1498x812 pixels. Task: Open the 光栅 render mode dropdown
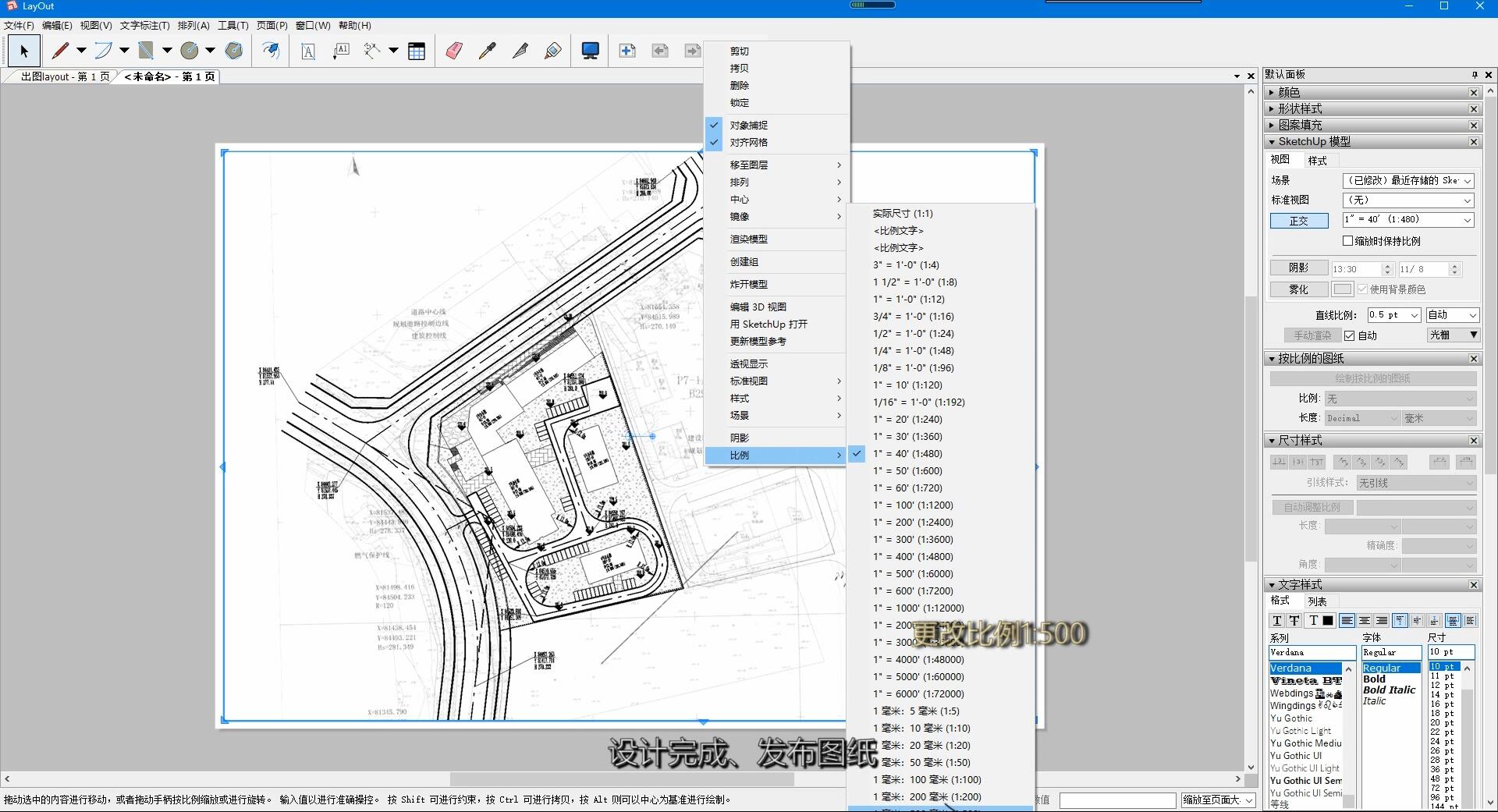coord(1454,335)
